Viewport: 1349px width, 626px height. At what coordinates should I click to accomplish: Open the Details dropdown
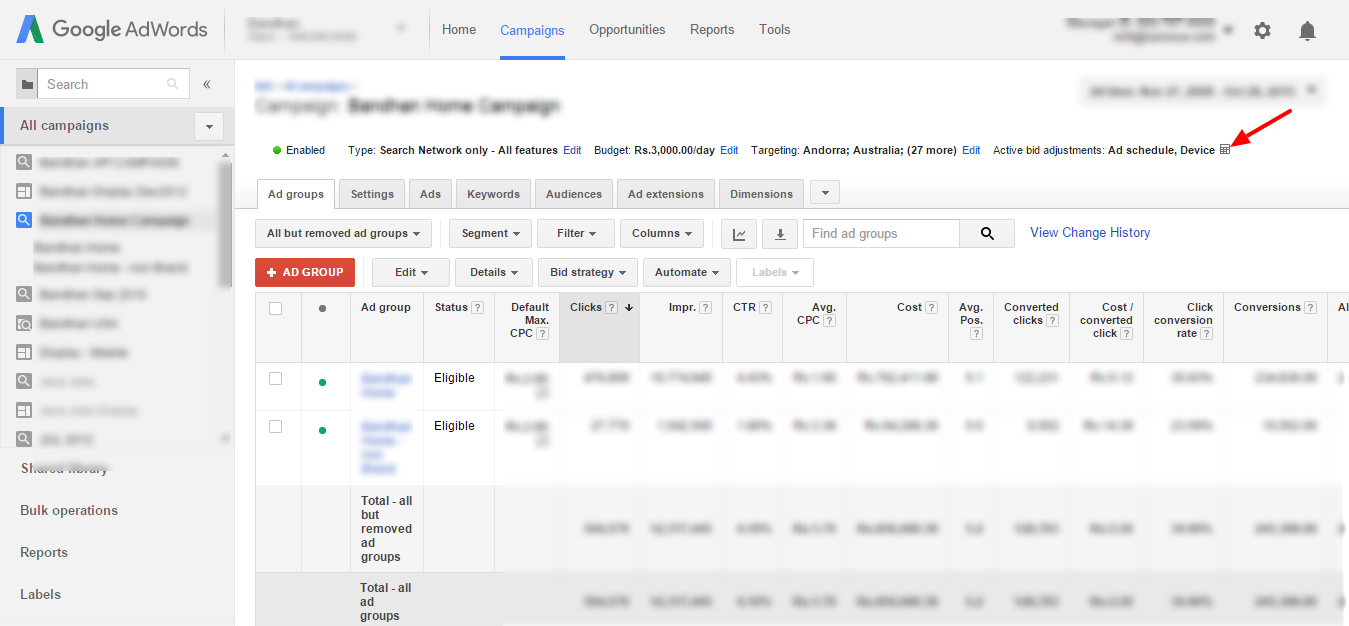coord(493,272)
